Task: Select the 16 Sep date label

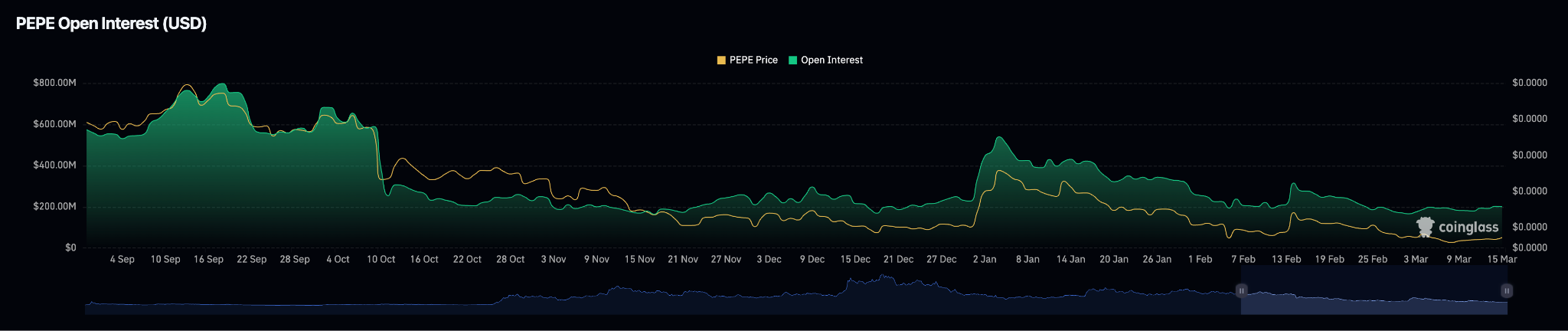Action: click(x=208, y=259)
